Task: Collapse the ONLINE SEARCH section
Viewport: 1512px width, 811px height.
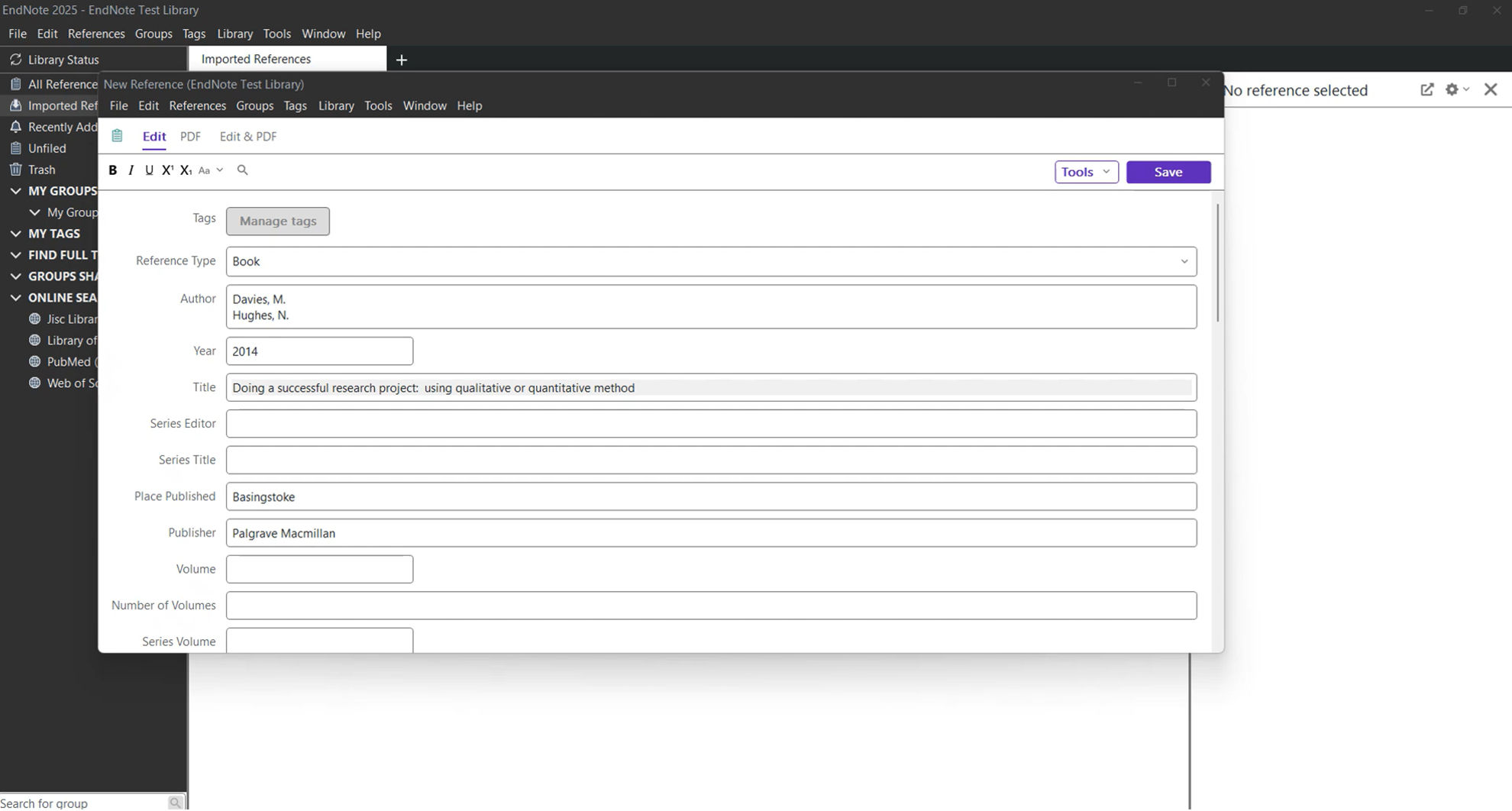Action: [16, 298]
